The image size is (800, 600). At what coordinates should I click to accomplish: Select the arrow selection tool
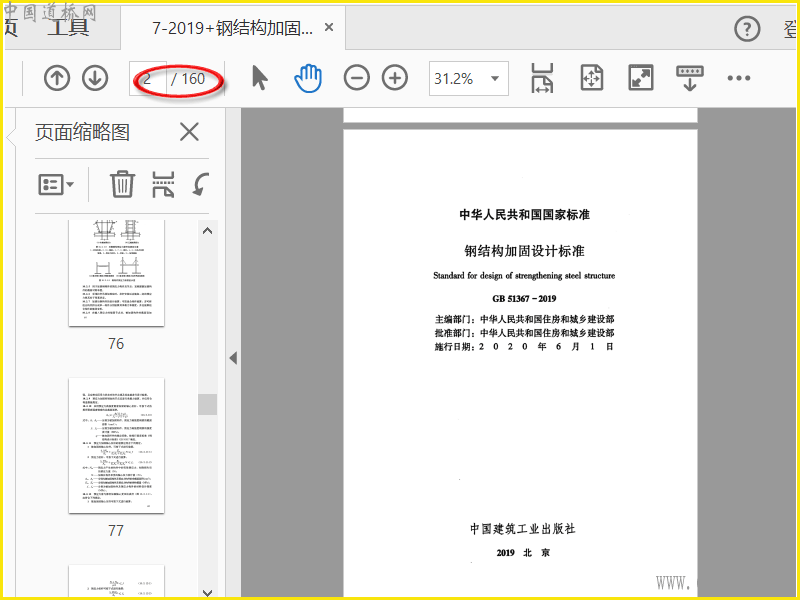coord(260,79)
